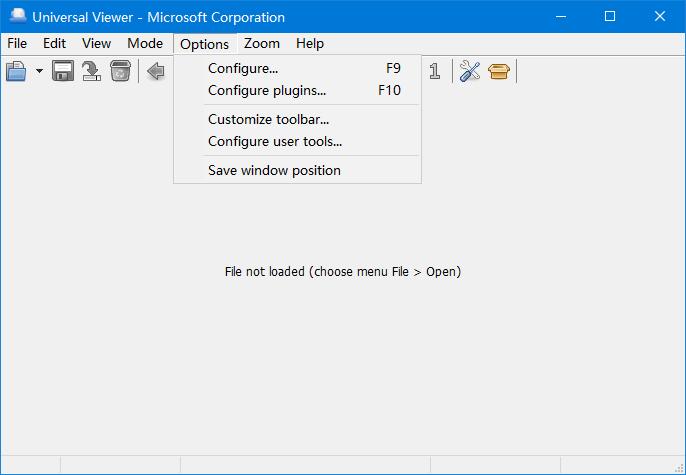Close the Options menu
The height and width of the screenshot is (475, 686).
pyautogui.click(x=204, y=44)
